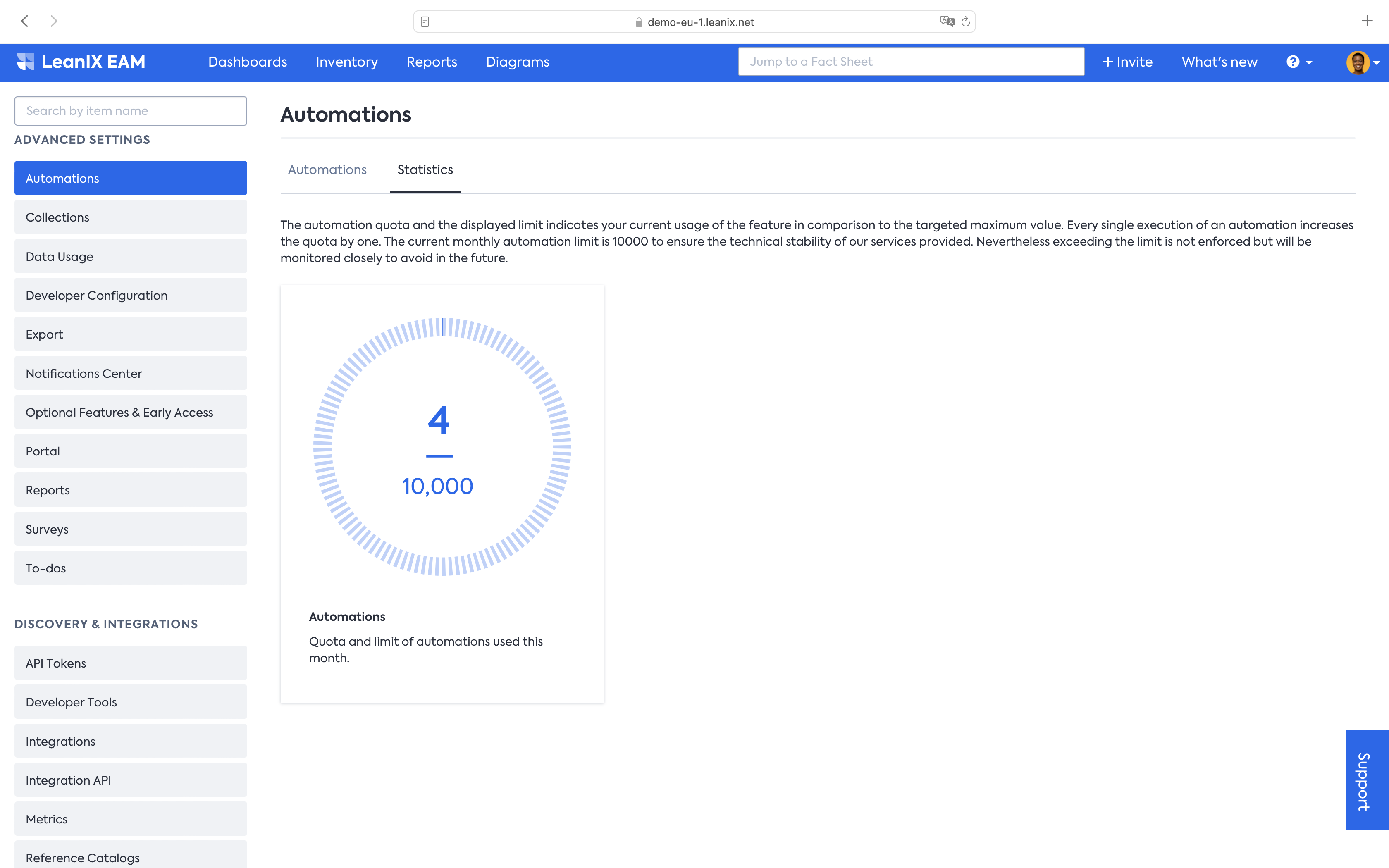1389x868 pixels.
Task: Click browser back arrow
Action: tap(25, 21)
